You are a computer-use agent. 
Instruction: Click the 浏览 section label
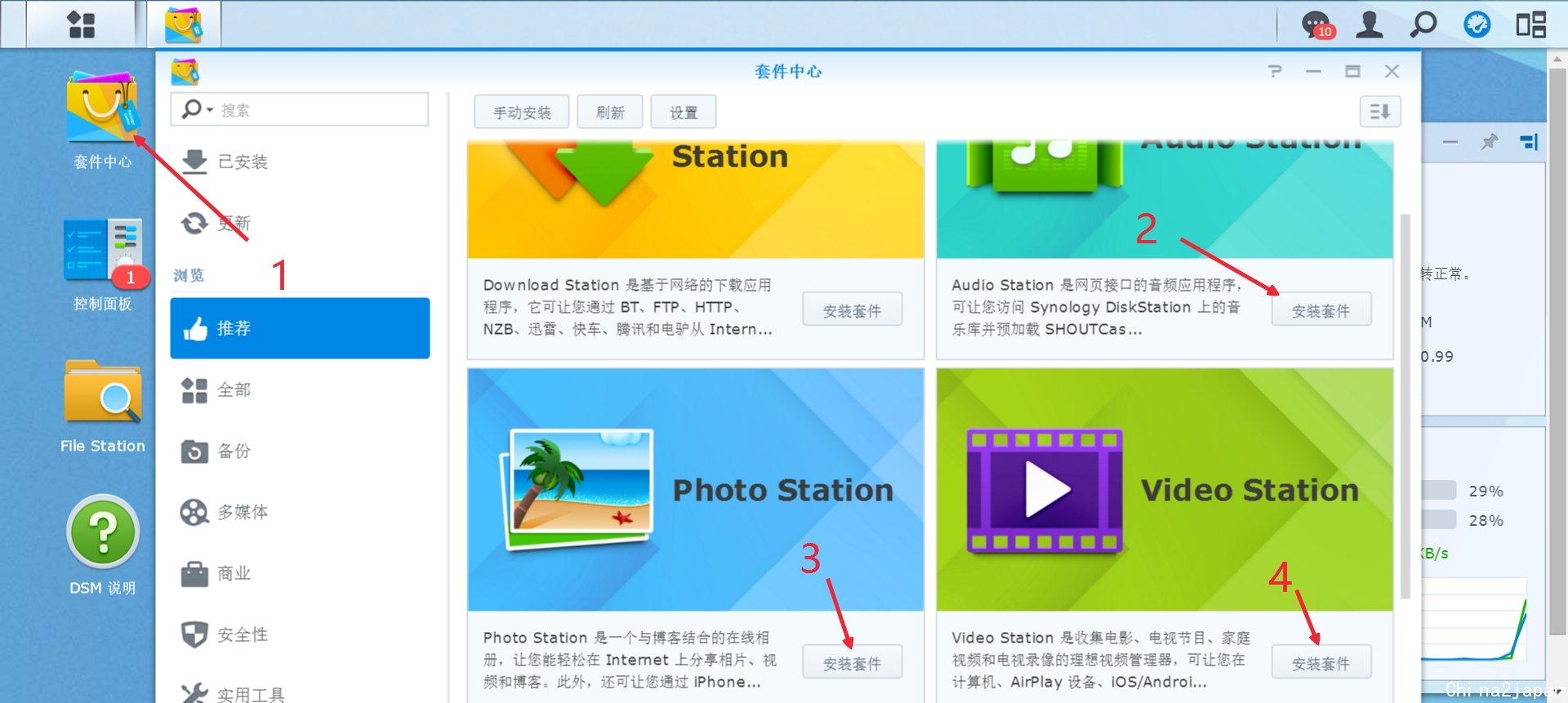[189, 275]
